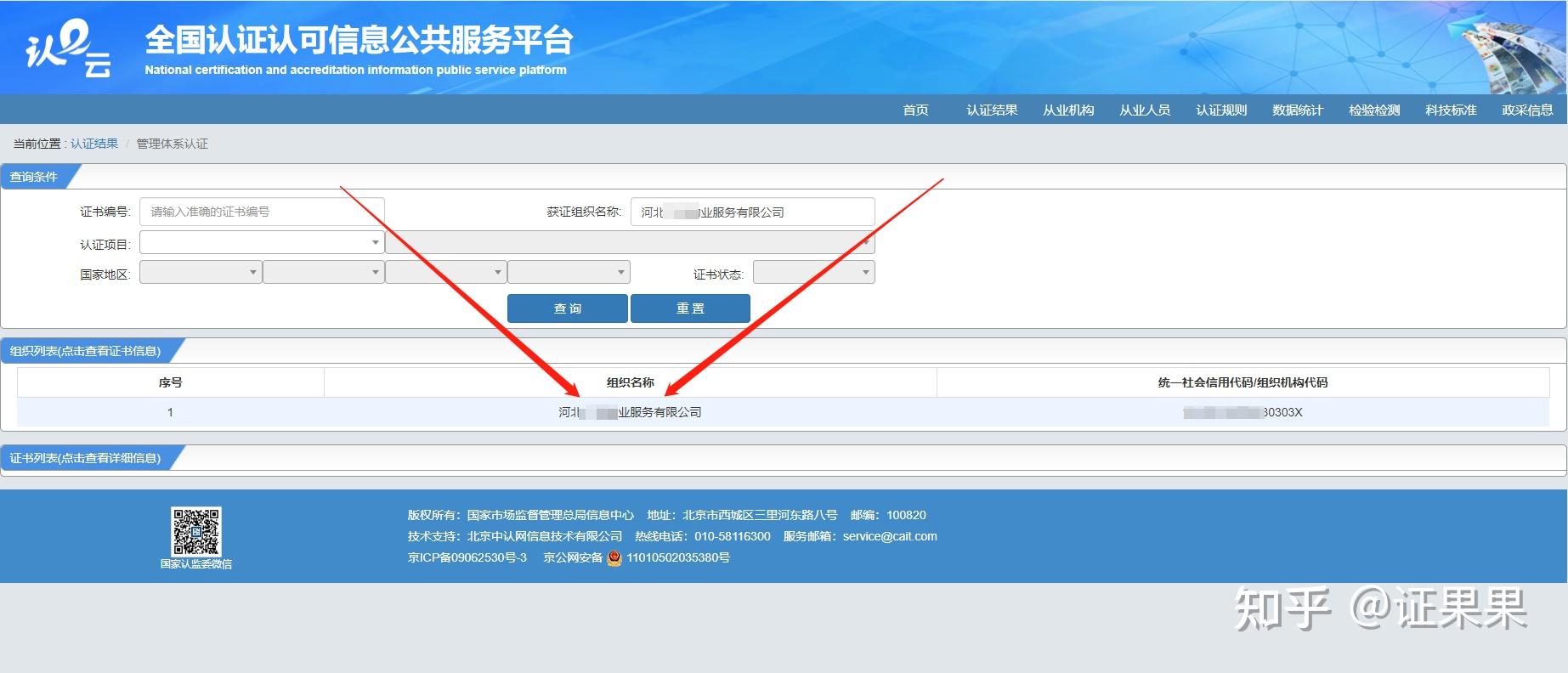Viewport: 1568px width, 673px height.
Task: Click the 11010502035380号 public security record
Action: coord(678,557)
